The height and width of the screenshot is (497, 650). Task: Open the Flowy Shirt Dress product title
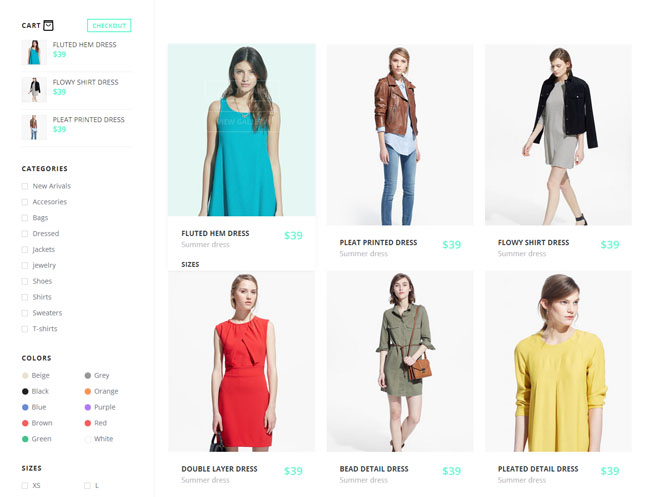(533, 242)
